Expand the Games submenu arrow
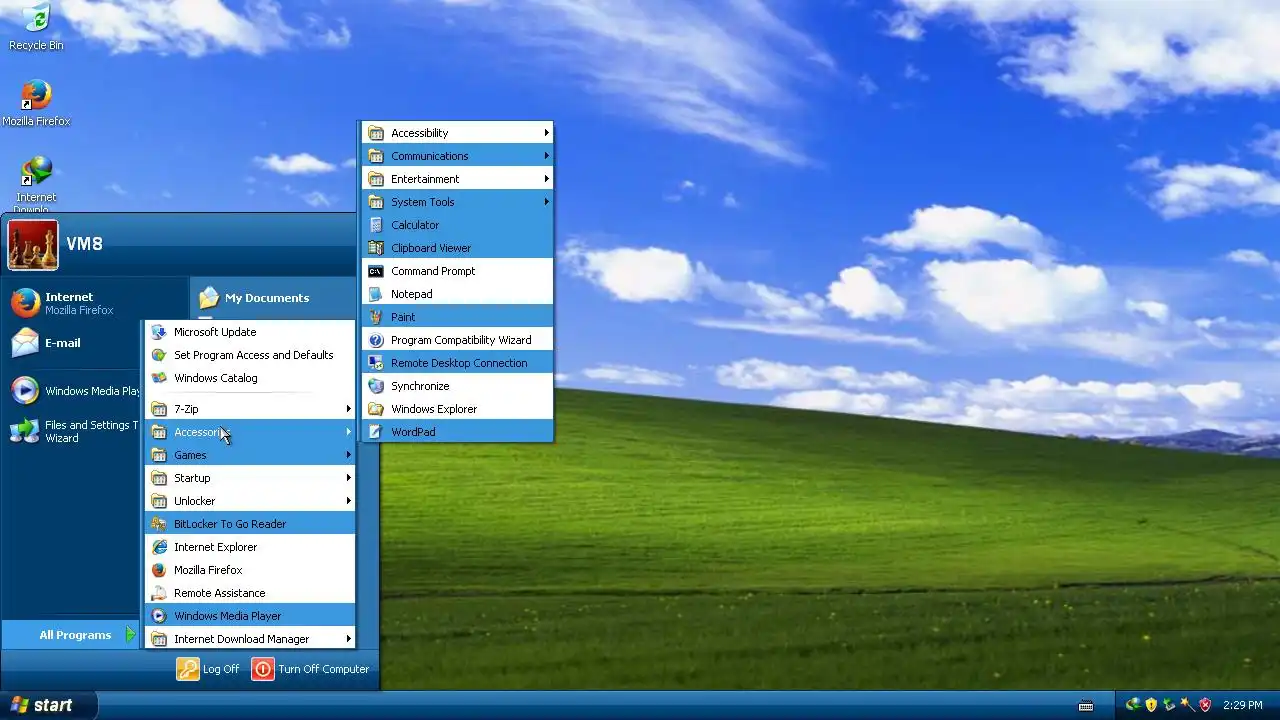 (349, 455)
